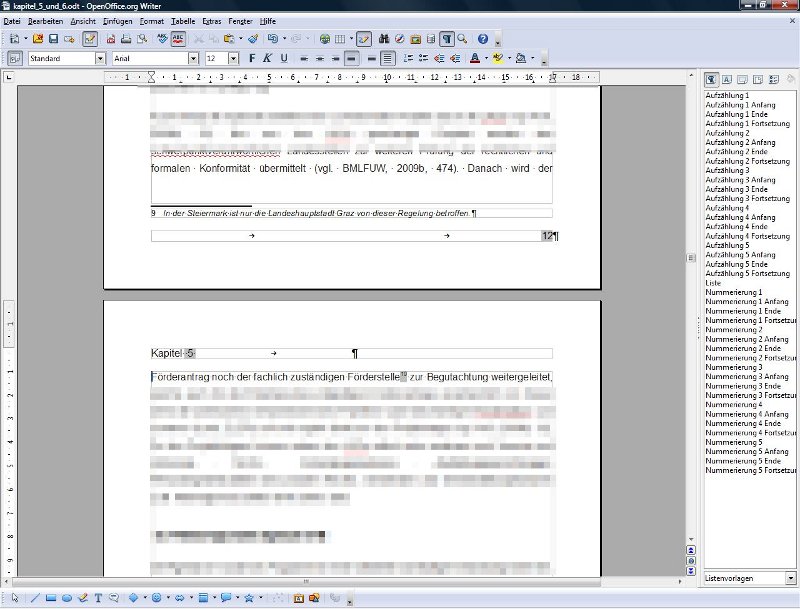Toggle AutoSpellcheck ABC button
This screenshot has width=800, height=609.
pos(178,39)
